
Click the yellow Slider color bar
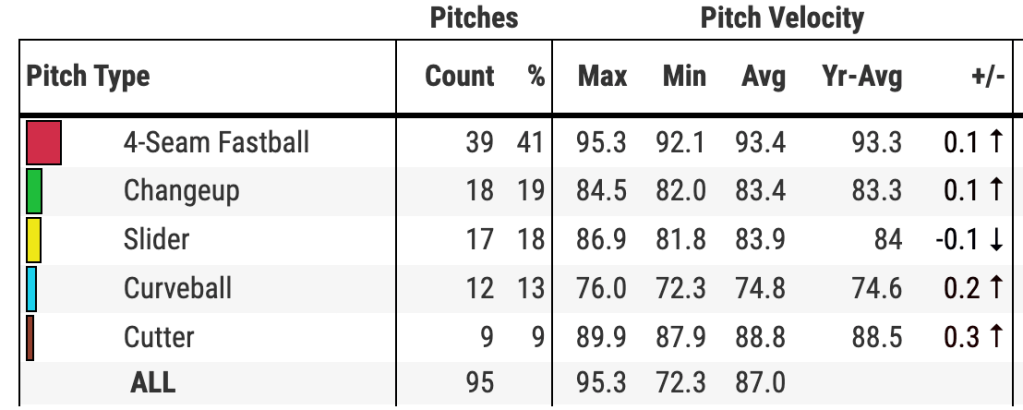[34, 240]
